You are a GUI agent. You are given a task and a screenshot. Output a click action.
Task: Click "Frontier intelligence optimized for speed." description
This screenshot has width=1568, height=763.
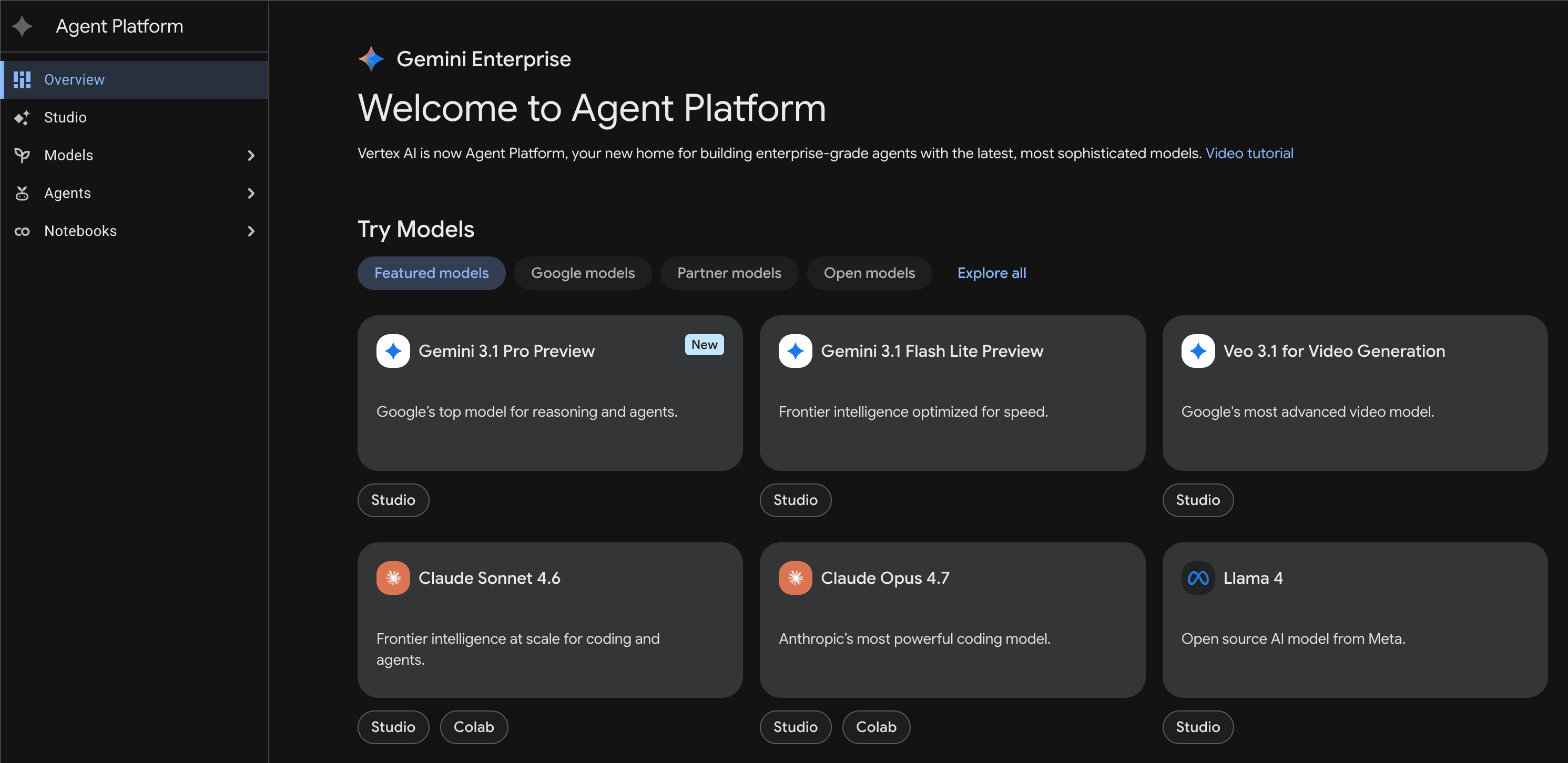(913, 412)
